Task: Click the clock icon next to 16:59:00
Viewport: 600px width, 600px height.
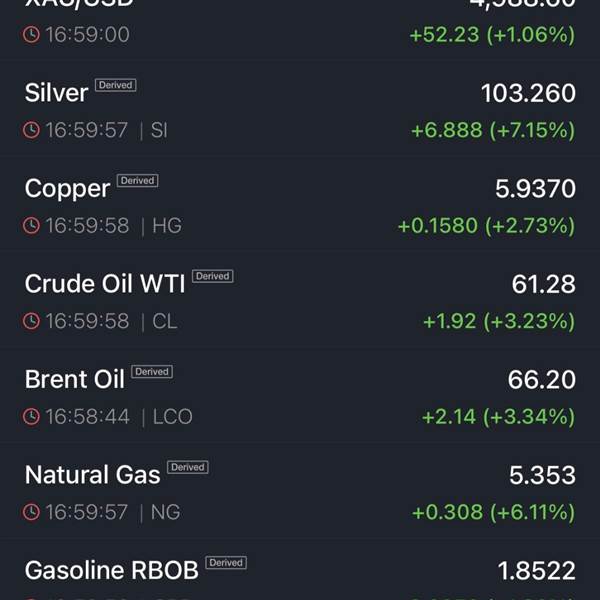Action: [x=31, y=34]
